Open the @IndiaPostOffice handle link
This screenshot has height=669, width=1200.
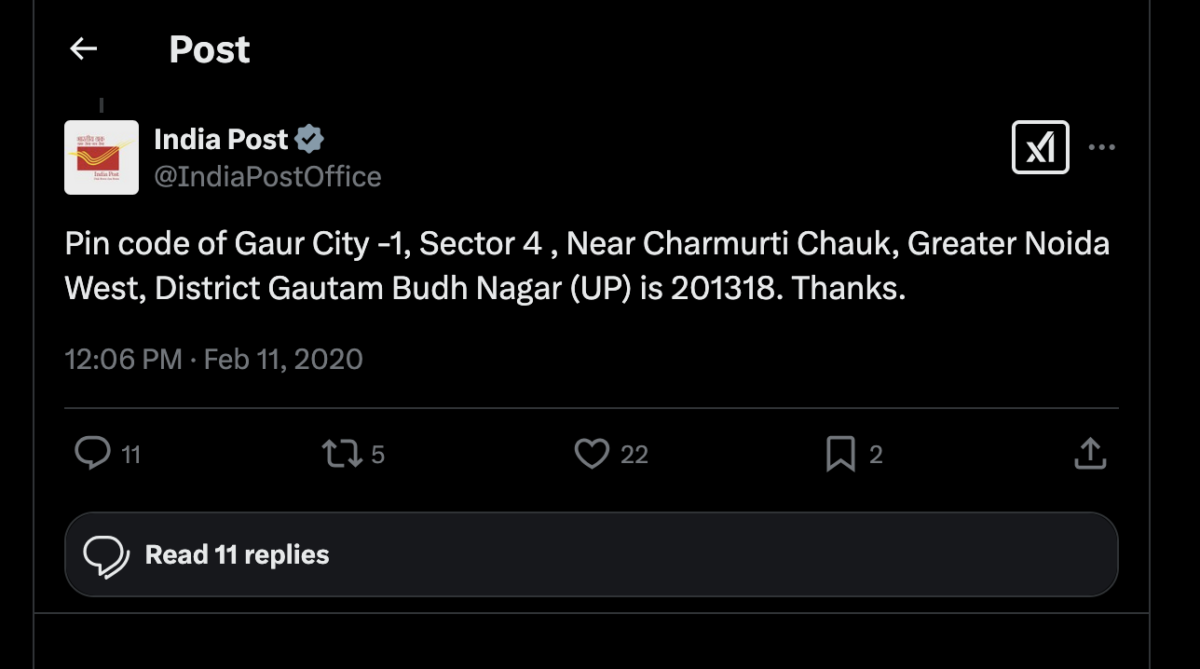click(x=267, y=177)
